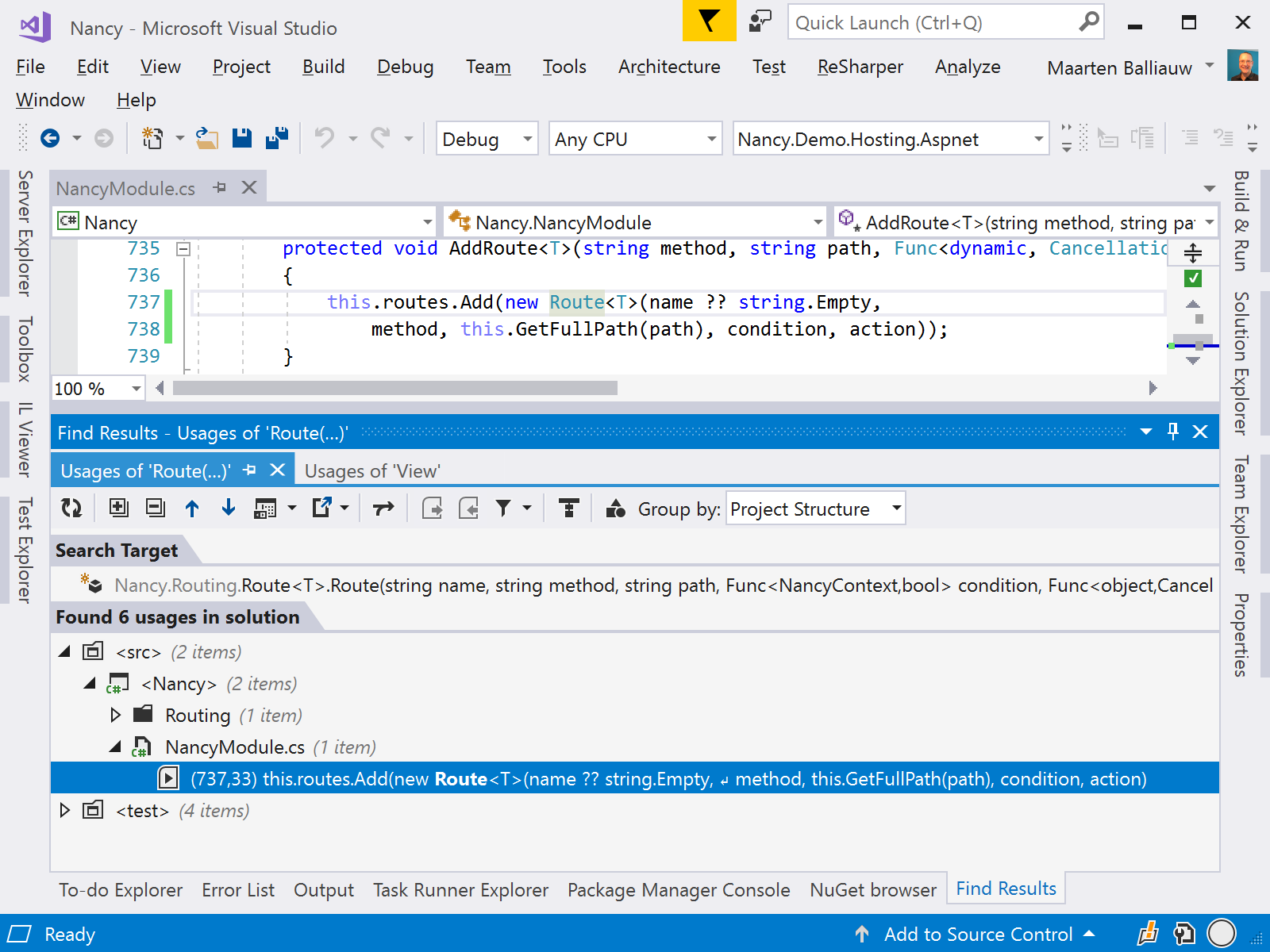Screen dimensions: 1270x952
Task: Open the Build menu
Action: 323,67
